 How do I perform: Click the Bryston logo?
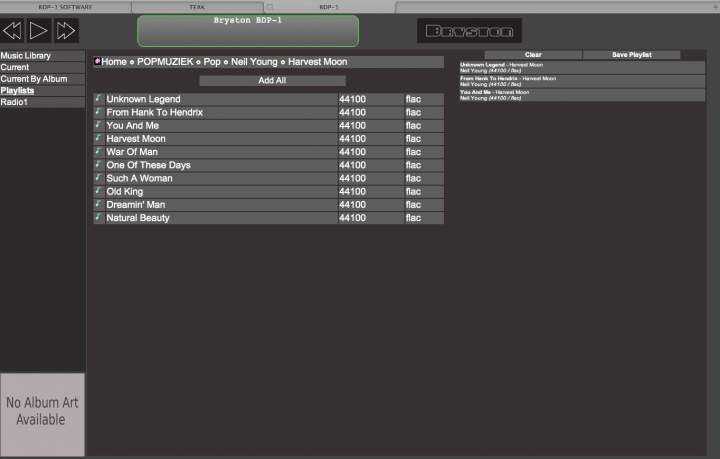tap(469, 31)
